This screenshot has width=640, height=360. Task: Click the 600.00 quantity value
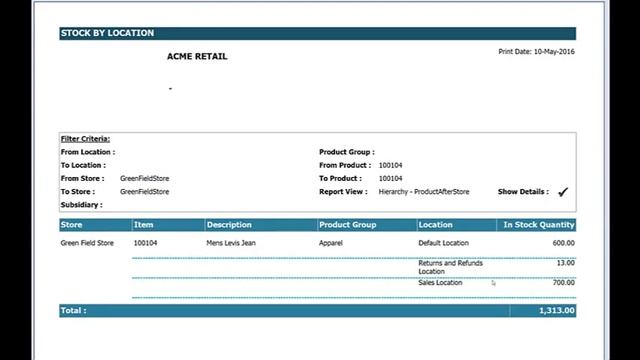tap(564, 243)
